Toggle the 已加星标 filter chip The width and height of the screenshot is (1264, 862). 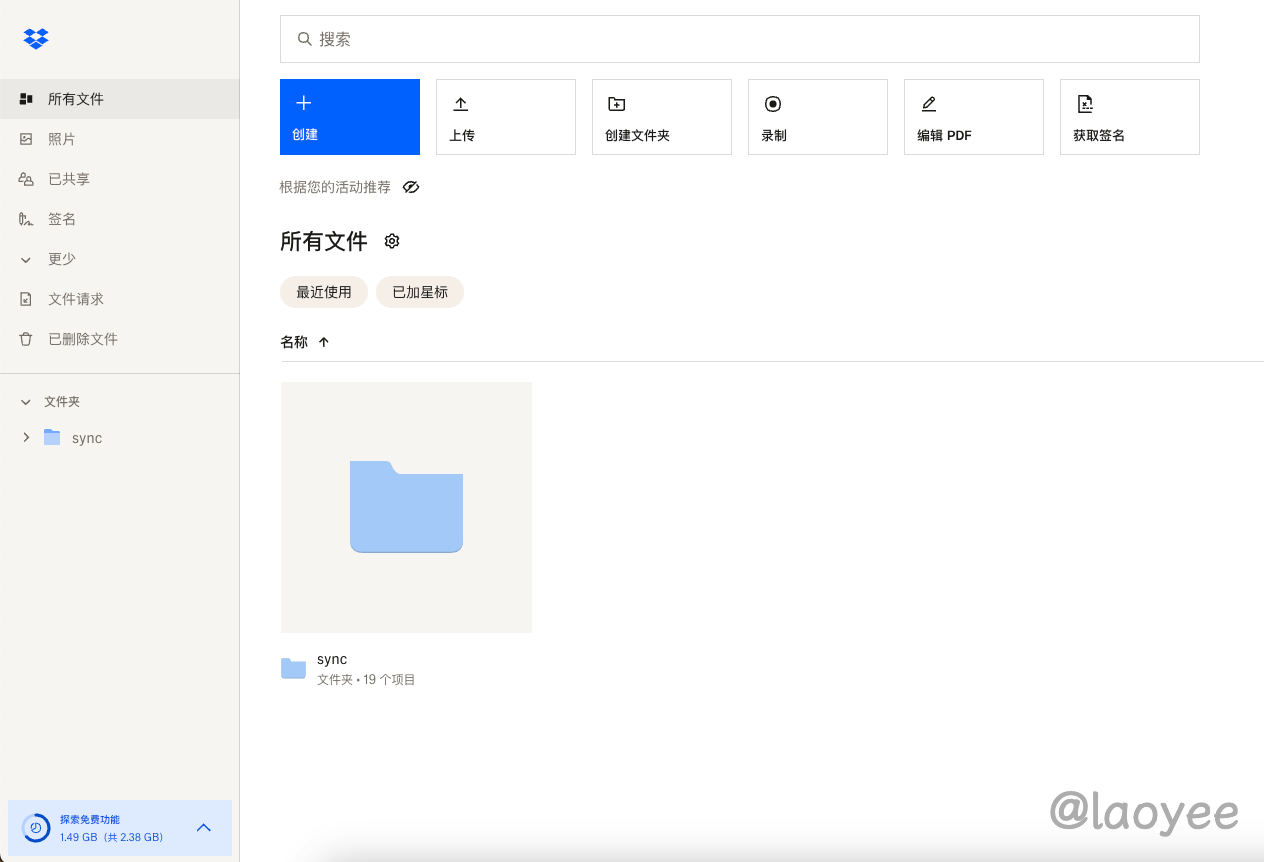(x=420, y=292)
